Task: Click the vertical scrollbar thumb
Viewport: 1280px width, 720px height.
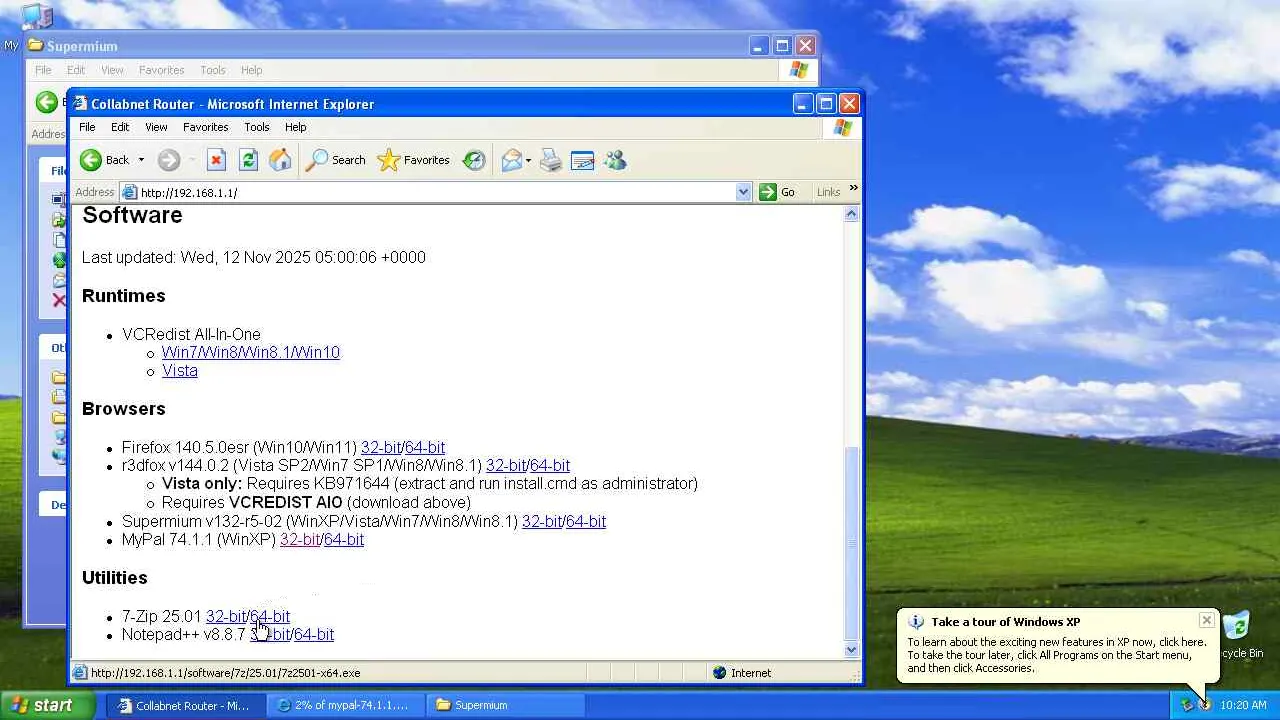Action: tap(852, 543)
